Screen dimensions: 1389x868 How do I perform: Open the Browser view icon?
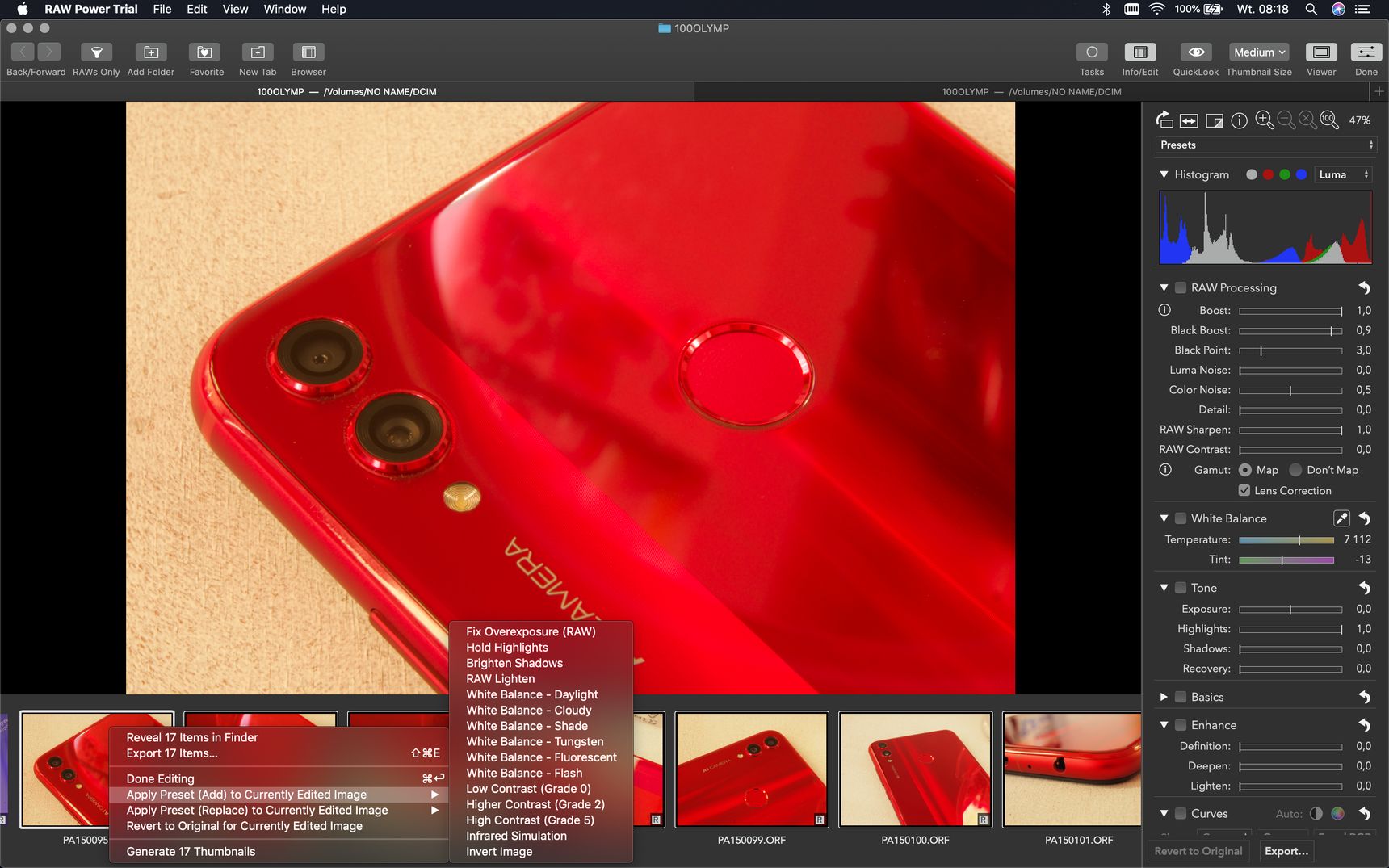coord(308,52)
